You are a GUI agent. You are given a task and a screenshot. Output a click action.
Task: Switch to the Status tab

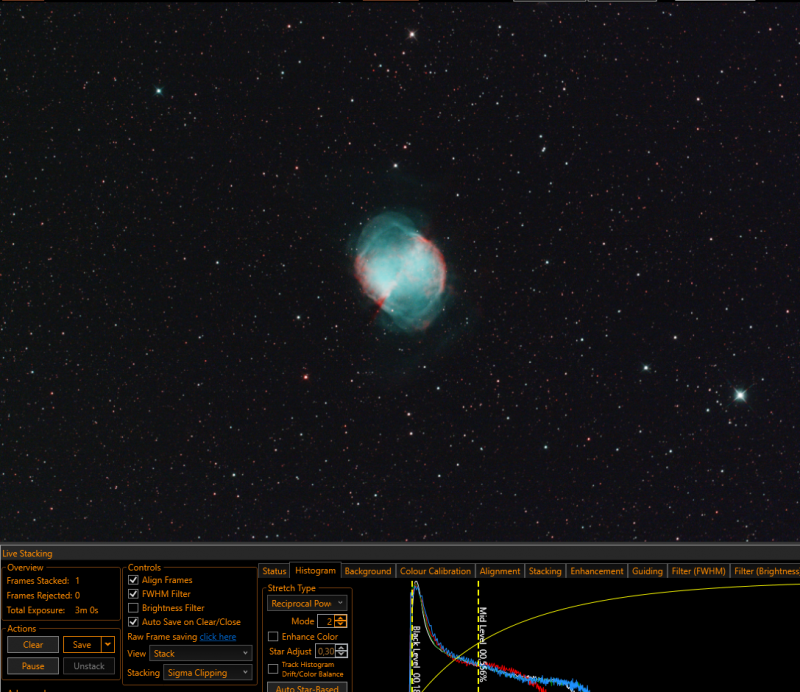(274, 571)
